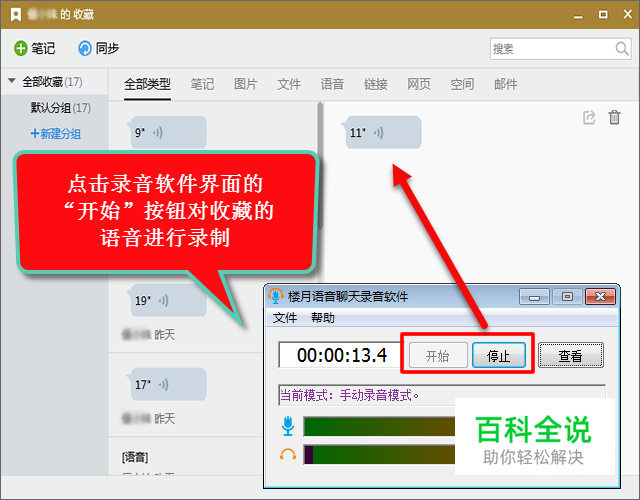Switch to the 全部类型 tab
640x500 pixels.
click(147, 84)
